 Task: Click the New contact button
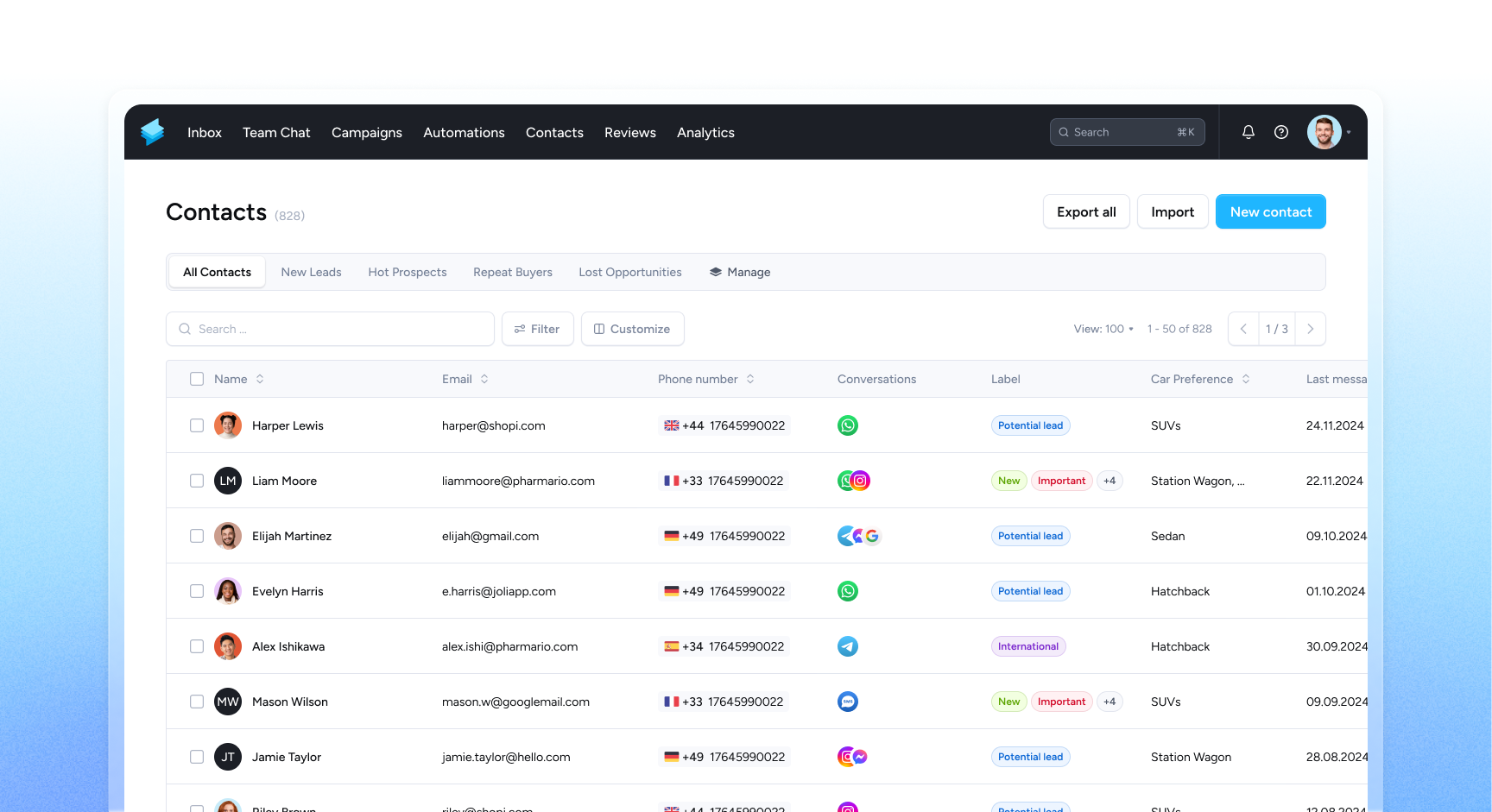(1270, 211)
